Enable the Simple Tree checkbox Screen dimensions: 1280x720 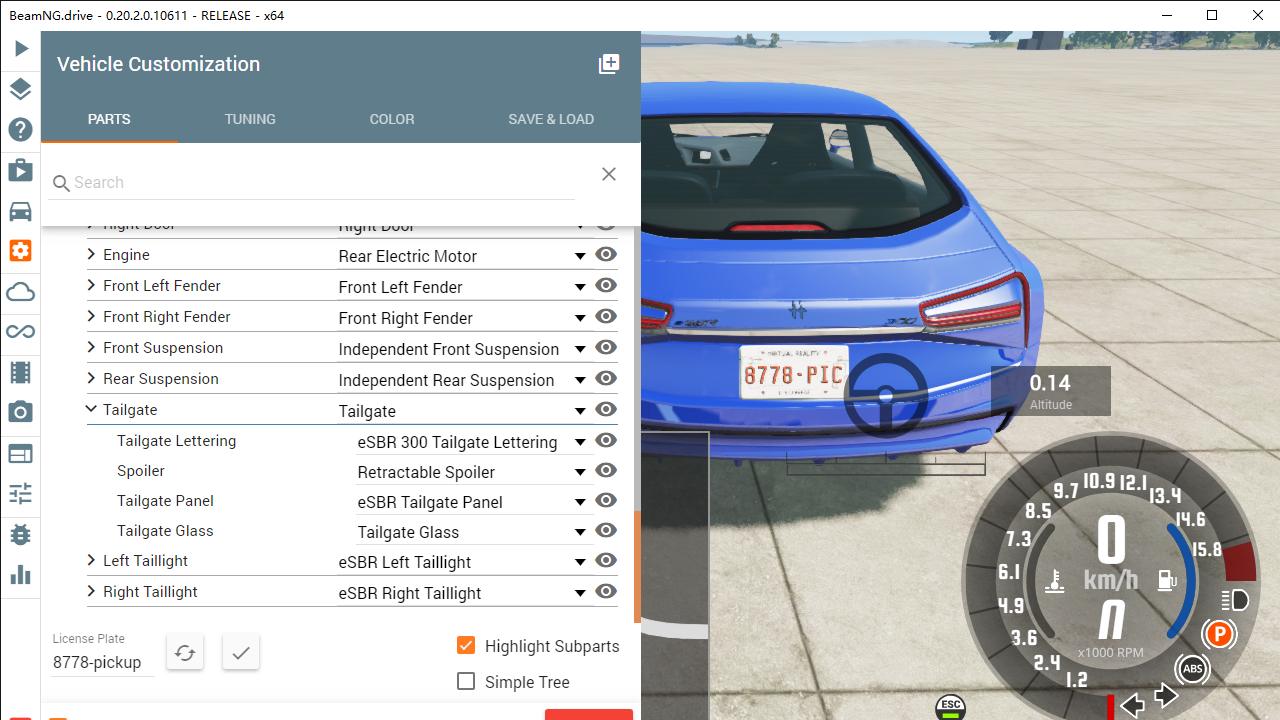tap(466, 681)
